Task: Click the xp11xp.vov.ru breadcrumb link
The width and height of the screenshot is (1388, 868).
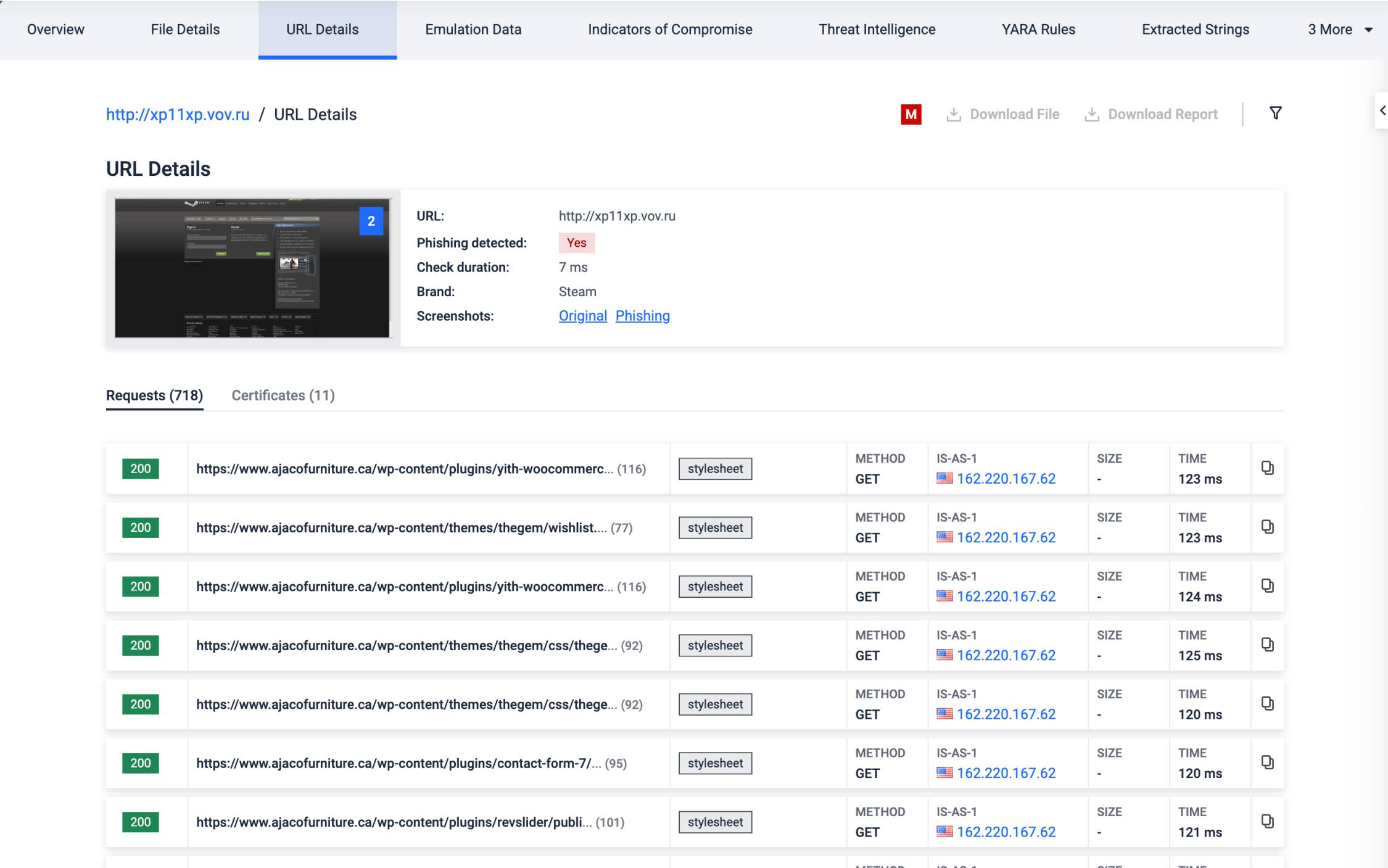Action: tap(177, 114)
